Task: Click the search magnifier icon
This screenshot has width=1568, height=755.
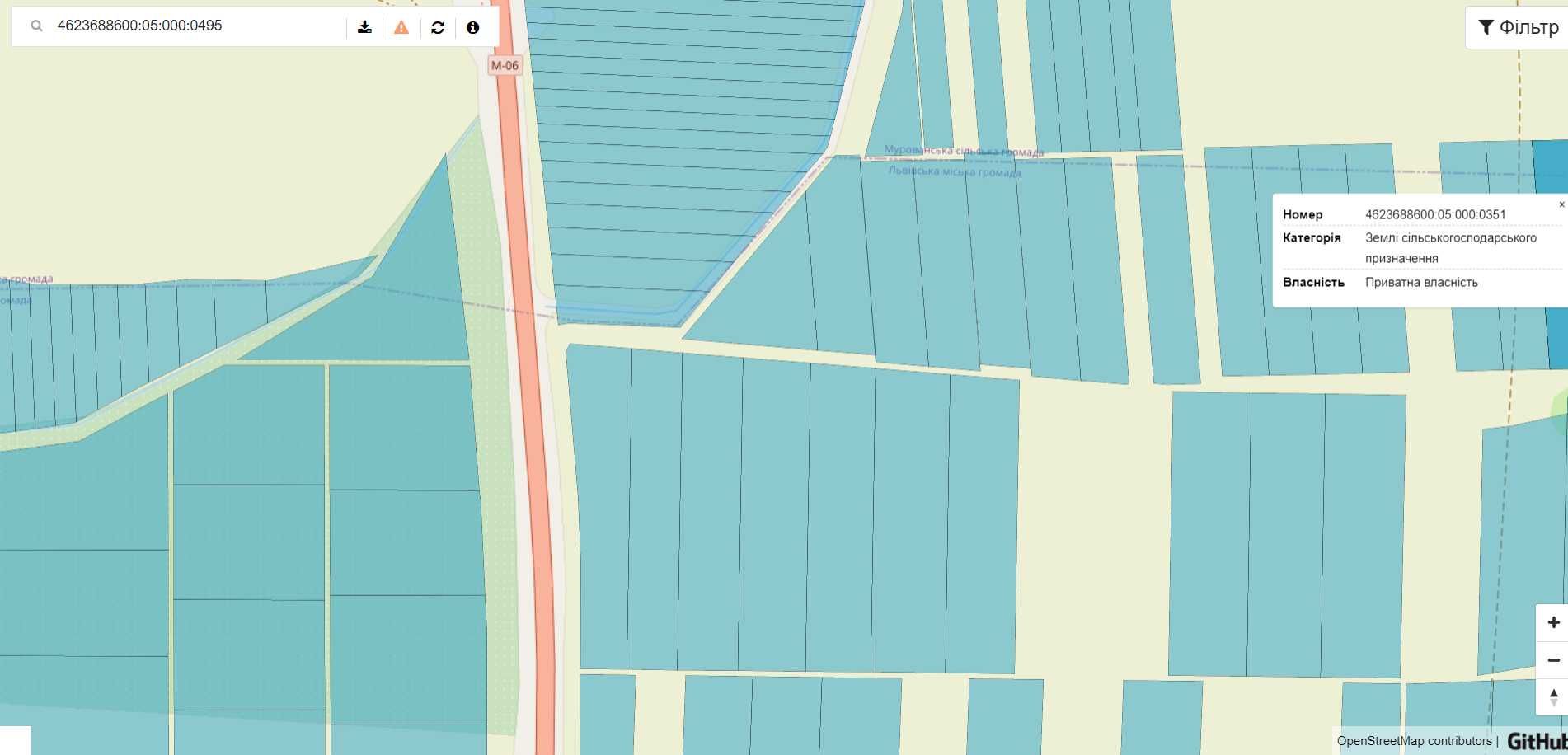Action: point(36,26)
